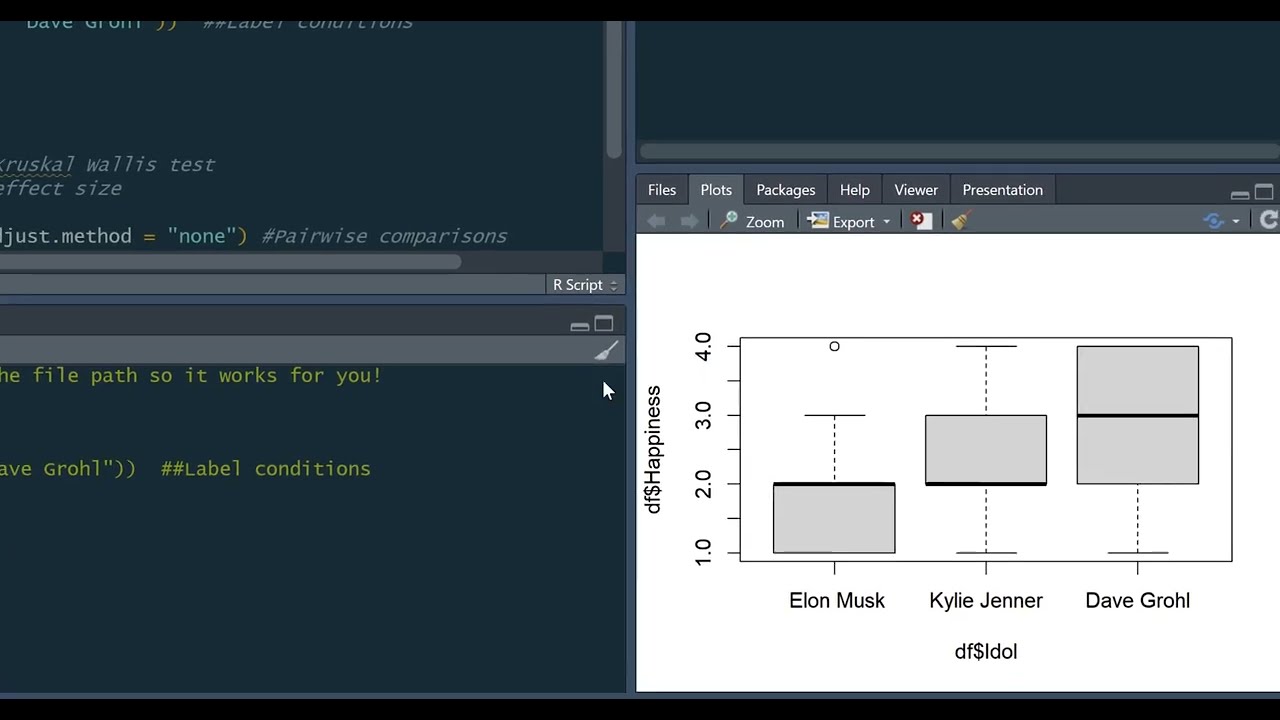Screen dimensions: 1280x720
Task: Click the upper-right pane horizontal scrollbar
Action: click(x=959, y=152)
